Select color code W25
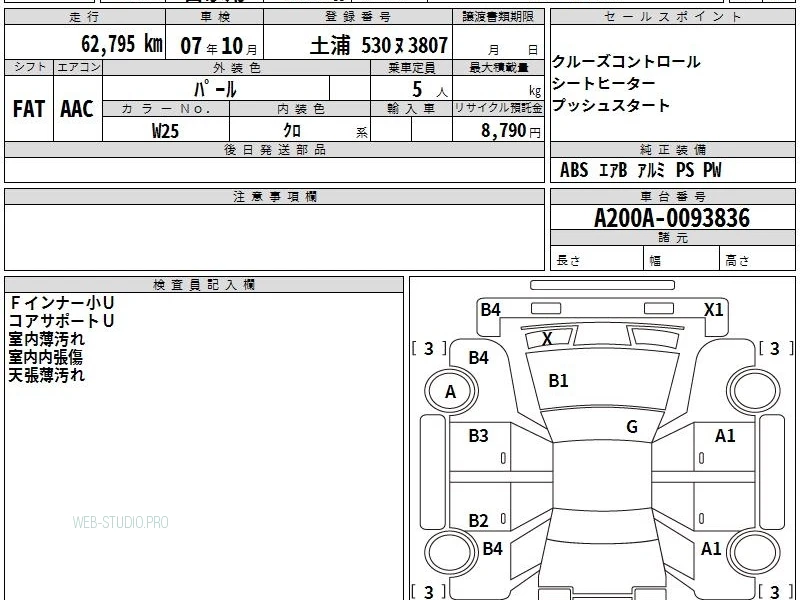Viewport: 800px width, 600px height. coord(165,131)
